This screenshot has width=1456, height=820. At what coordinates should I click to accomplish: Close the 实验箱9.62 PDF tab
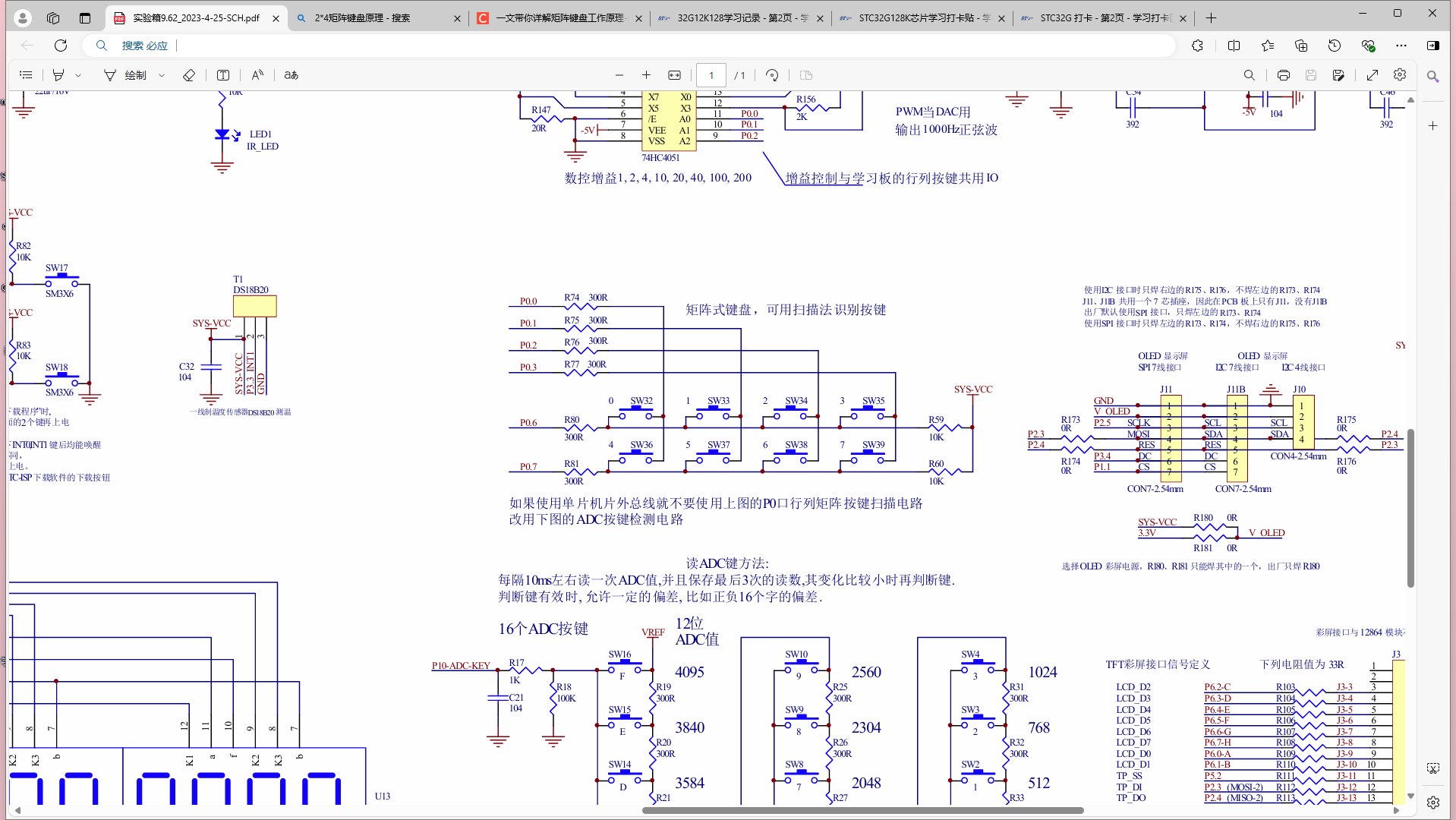pos(276,18)
